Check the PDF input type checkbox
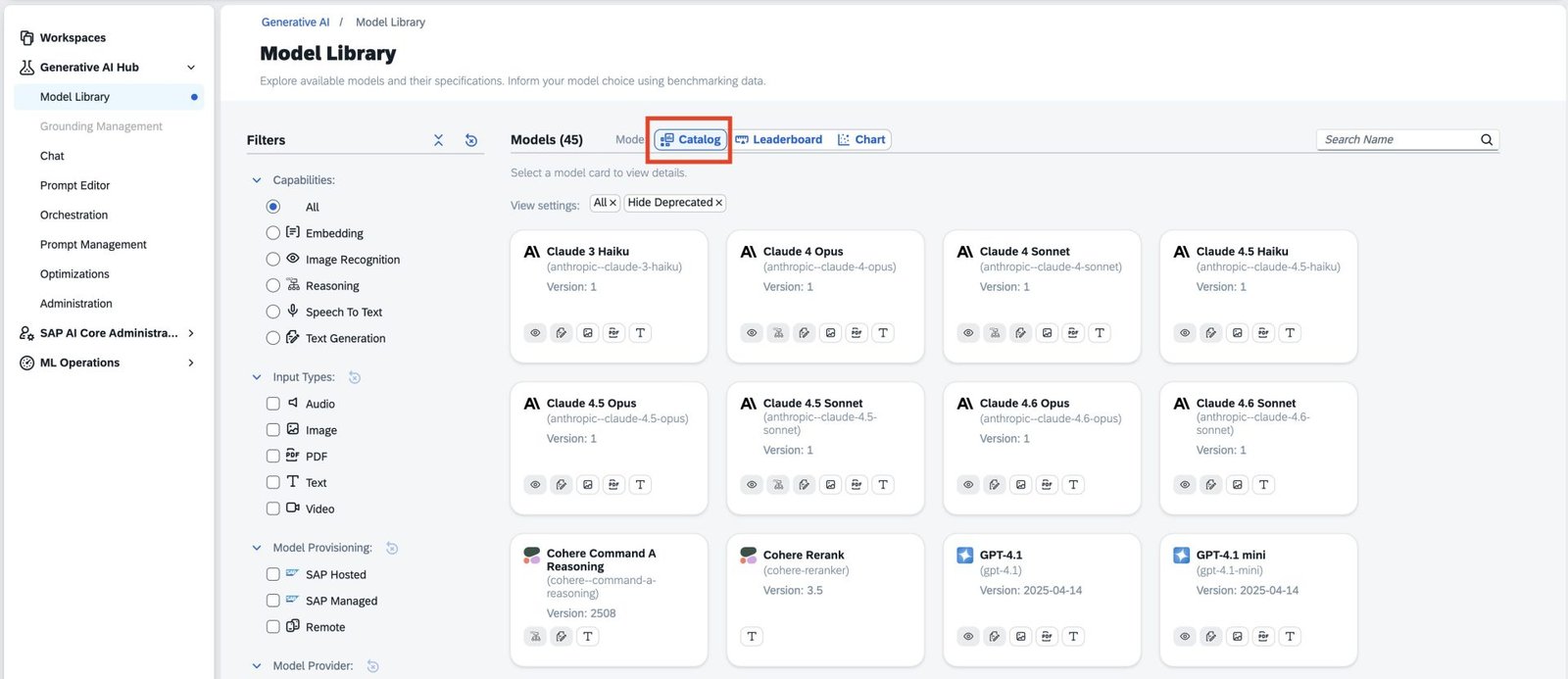The width and height of the screenshot is (1568, 679). pyautogui.click(x=273, y=456)
